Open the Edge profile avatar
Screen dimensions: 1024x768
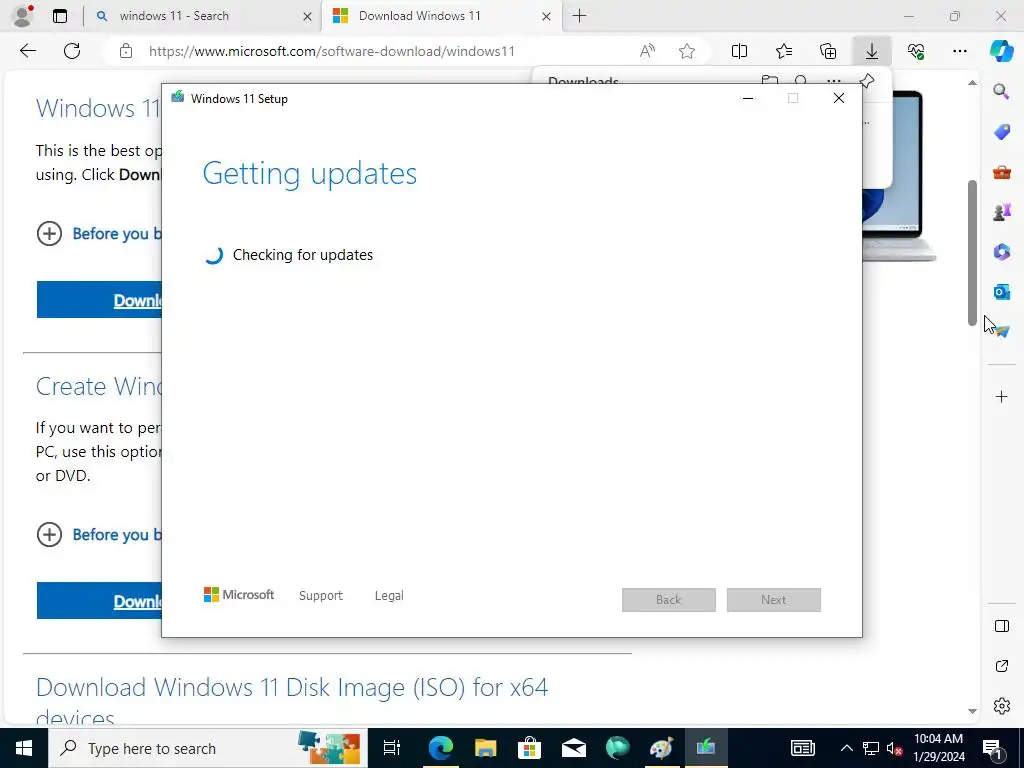click(24, 16)
